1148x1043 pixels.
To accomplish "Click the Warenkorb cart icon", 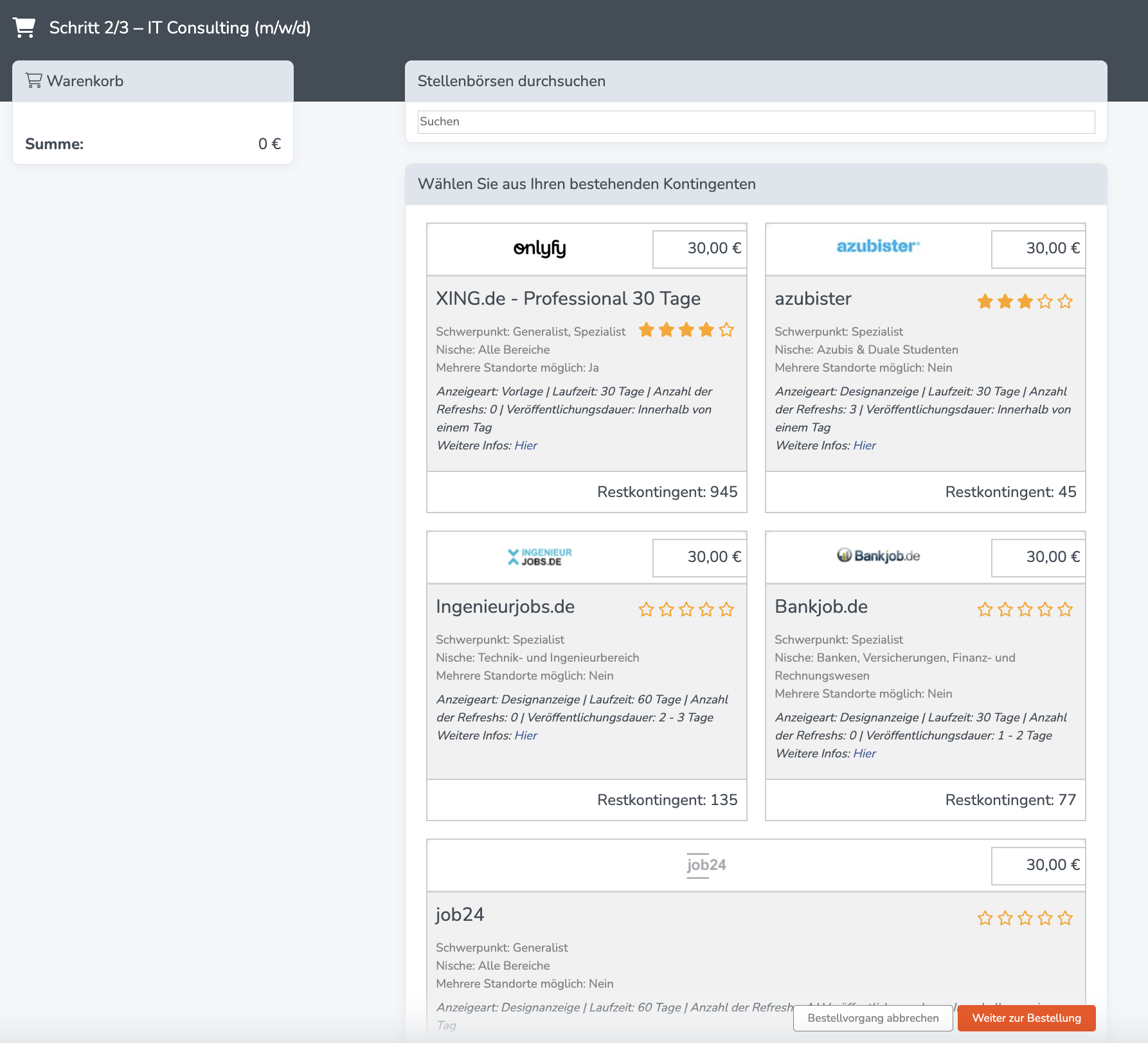I will click(33, 80).
